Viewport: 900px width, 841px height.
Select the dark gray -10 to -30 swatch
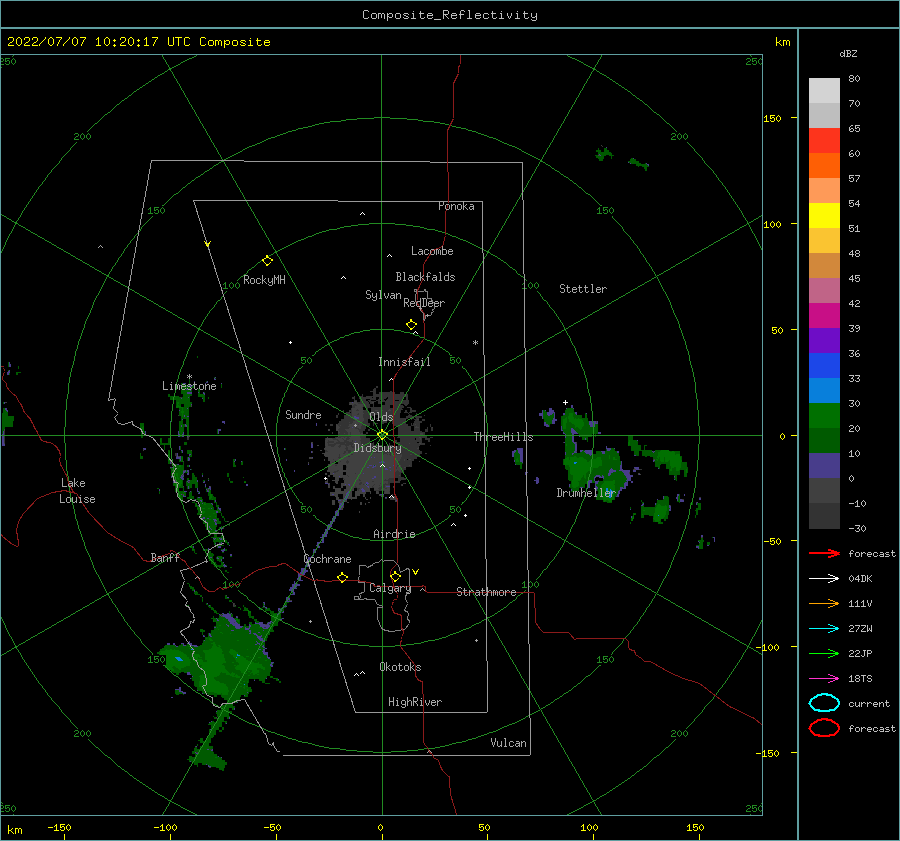click(824, 516)
